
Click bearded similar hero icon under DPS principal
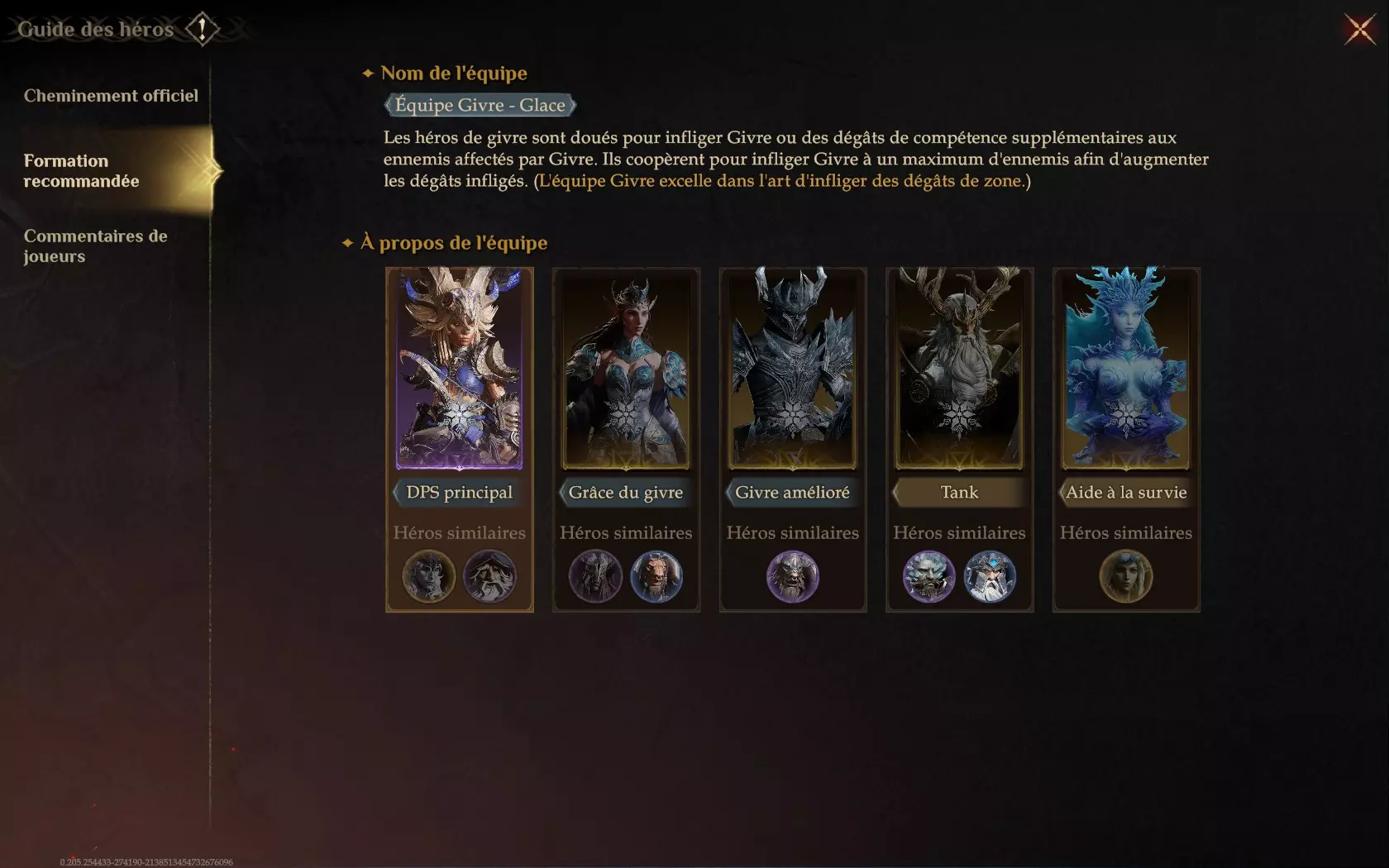(x=489, y=576)
